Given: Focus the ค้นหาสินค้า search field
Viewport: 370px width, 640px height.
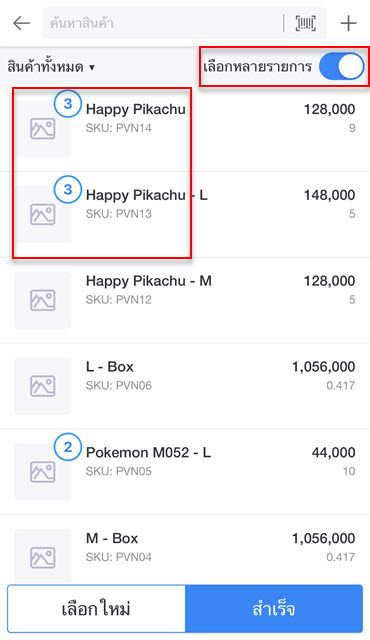Looking at the screenshot, I should pyautogui.click(x=163, y=23).
